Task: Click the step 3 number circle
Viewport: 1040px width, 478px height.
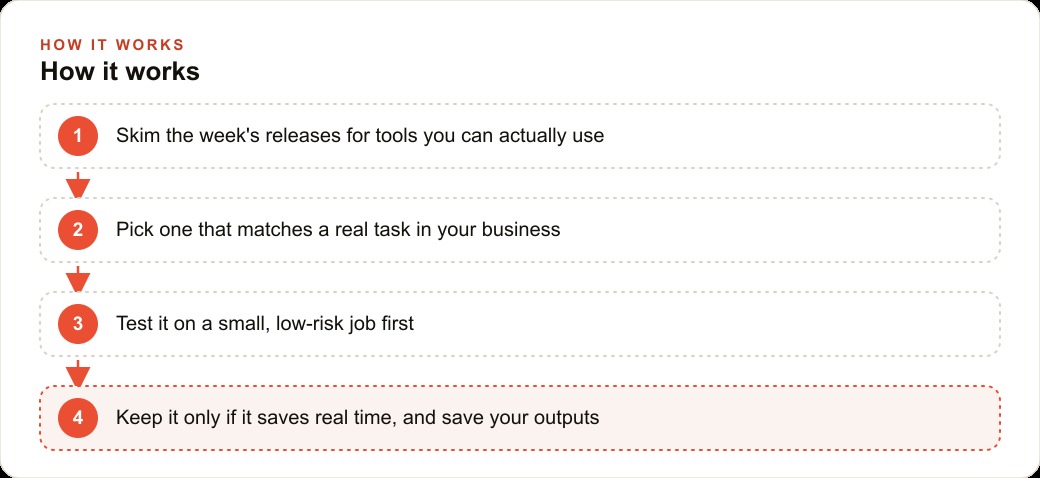Action: coord(78,324)
